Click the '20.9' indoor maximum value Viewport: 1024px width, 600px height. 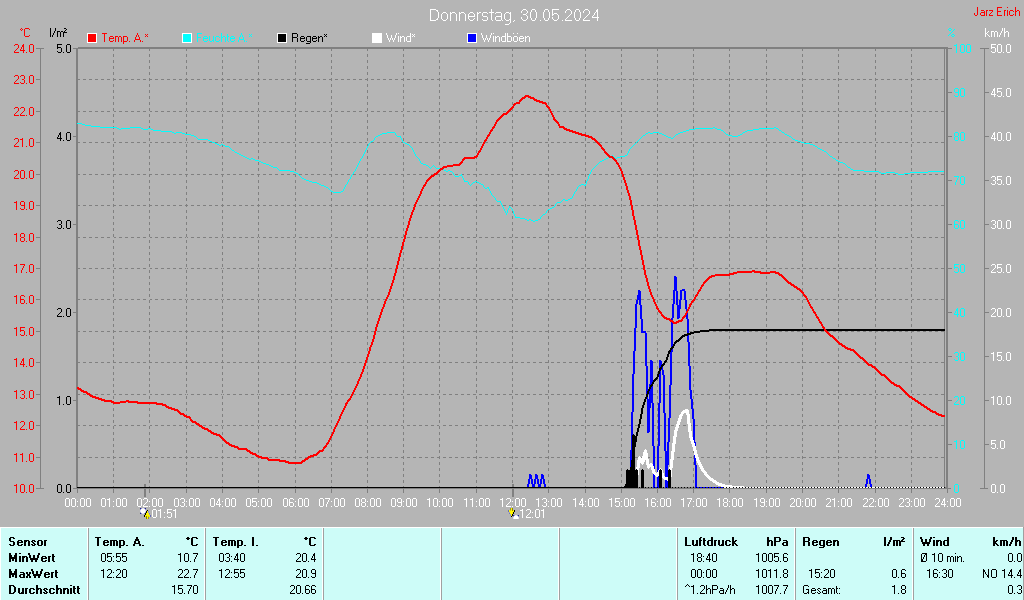pyautogui.click(x=306, y=574)
